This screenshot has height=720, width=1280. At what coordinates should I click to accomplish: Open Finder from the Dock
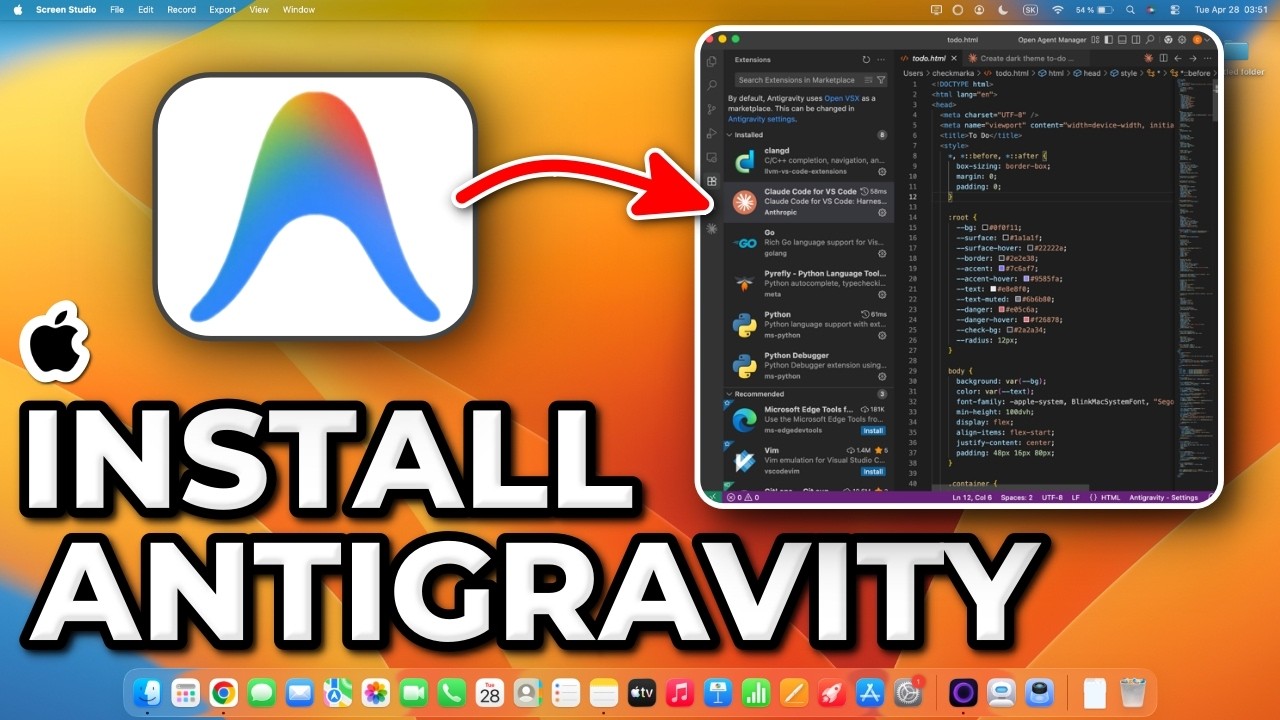tap(147, 692)
